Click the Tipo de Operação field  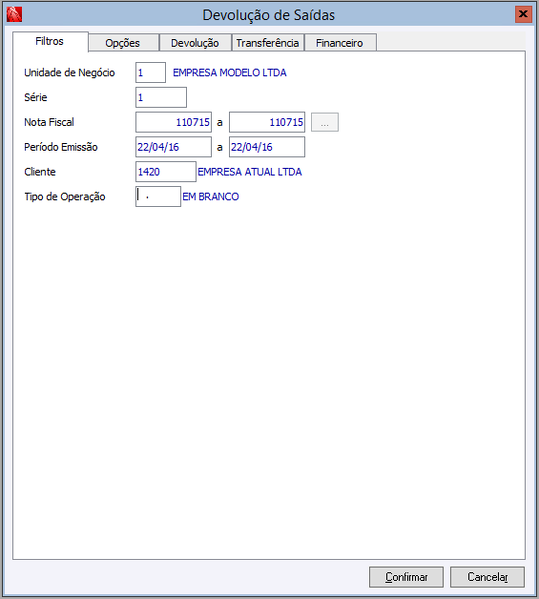[158, 197]
